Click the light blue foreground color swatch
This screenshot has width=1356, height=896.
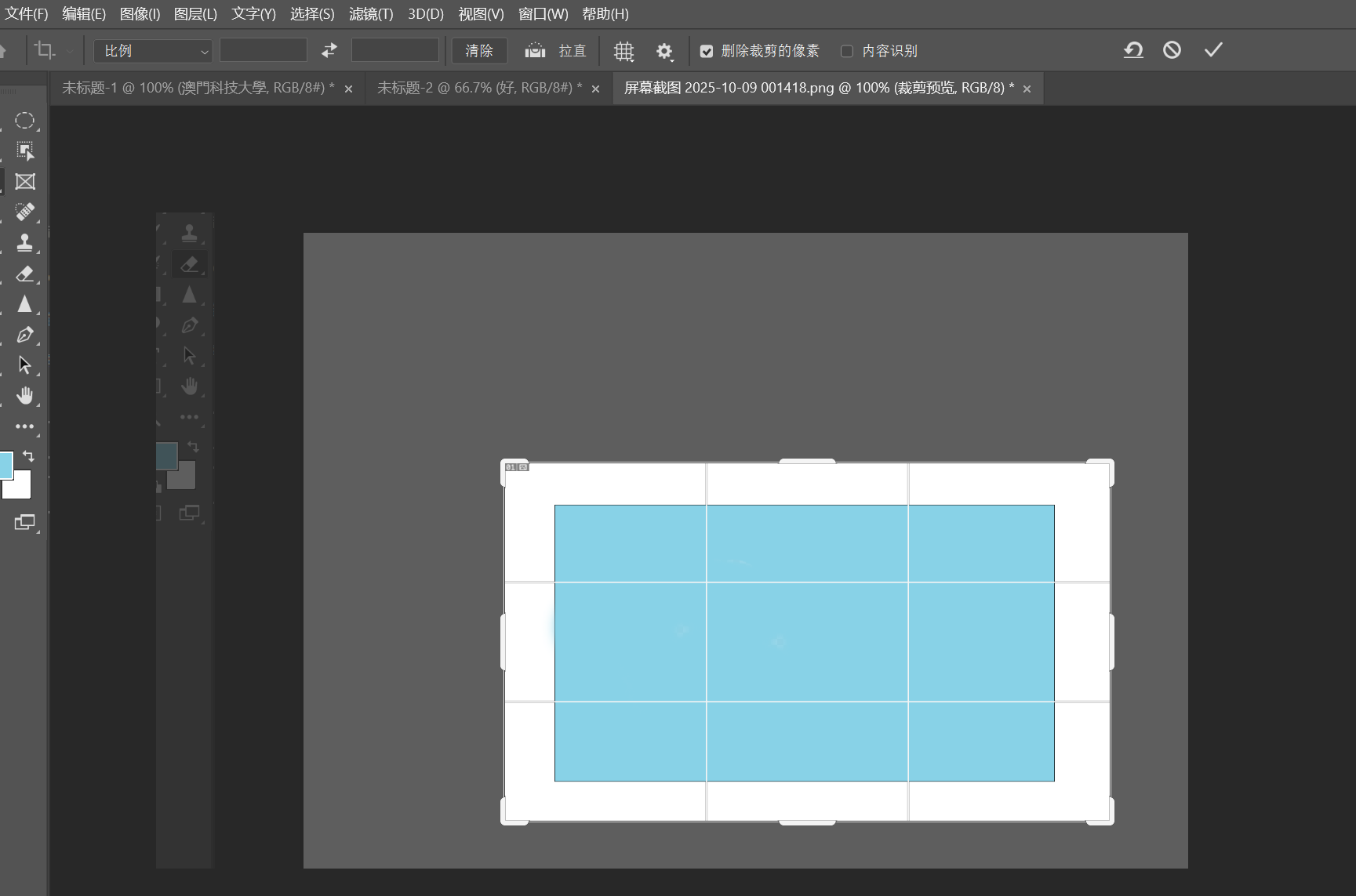coord(5,466)
